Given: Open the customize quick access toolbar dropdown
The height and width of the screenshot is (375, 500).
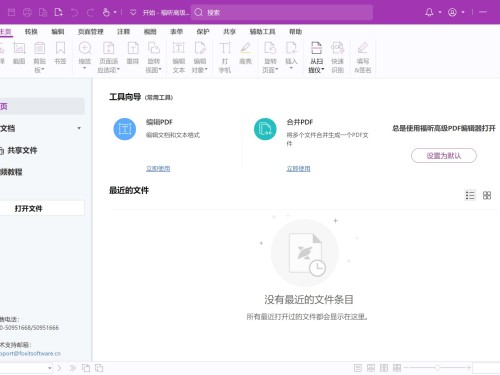Looking at the screenshot, I should [133, 13].
